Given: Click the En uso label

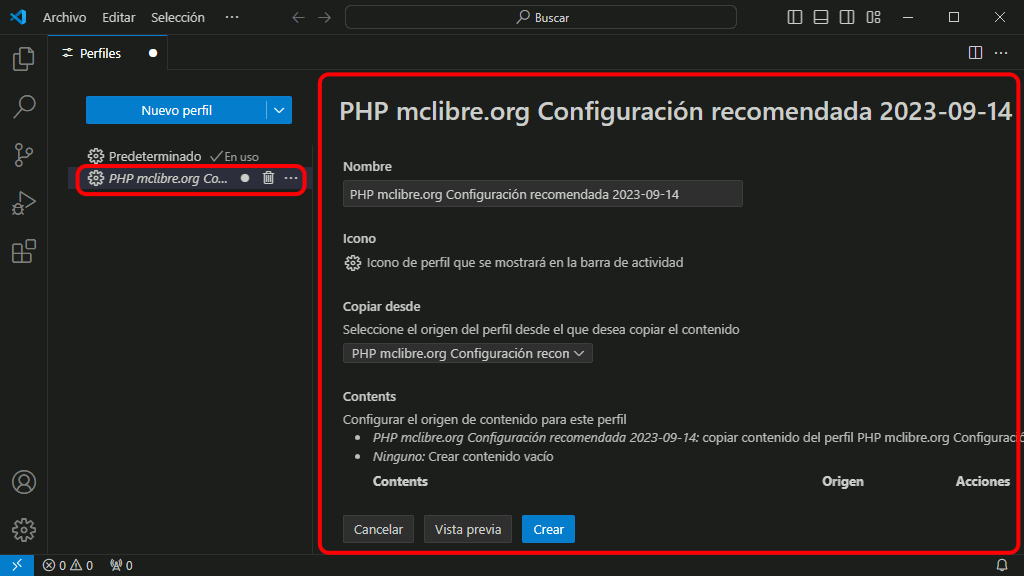Looking at the screenshot, I should click(241, 157).
